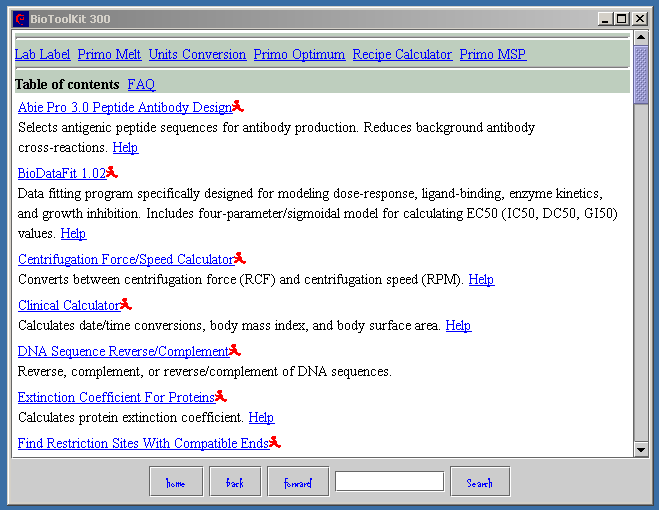Open the Lab Label tool

(42, 54)
